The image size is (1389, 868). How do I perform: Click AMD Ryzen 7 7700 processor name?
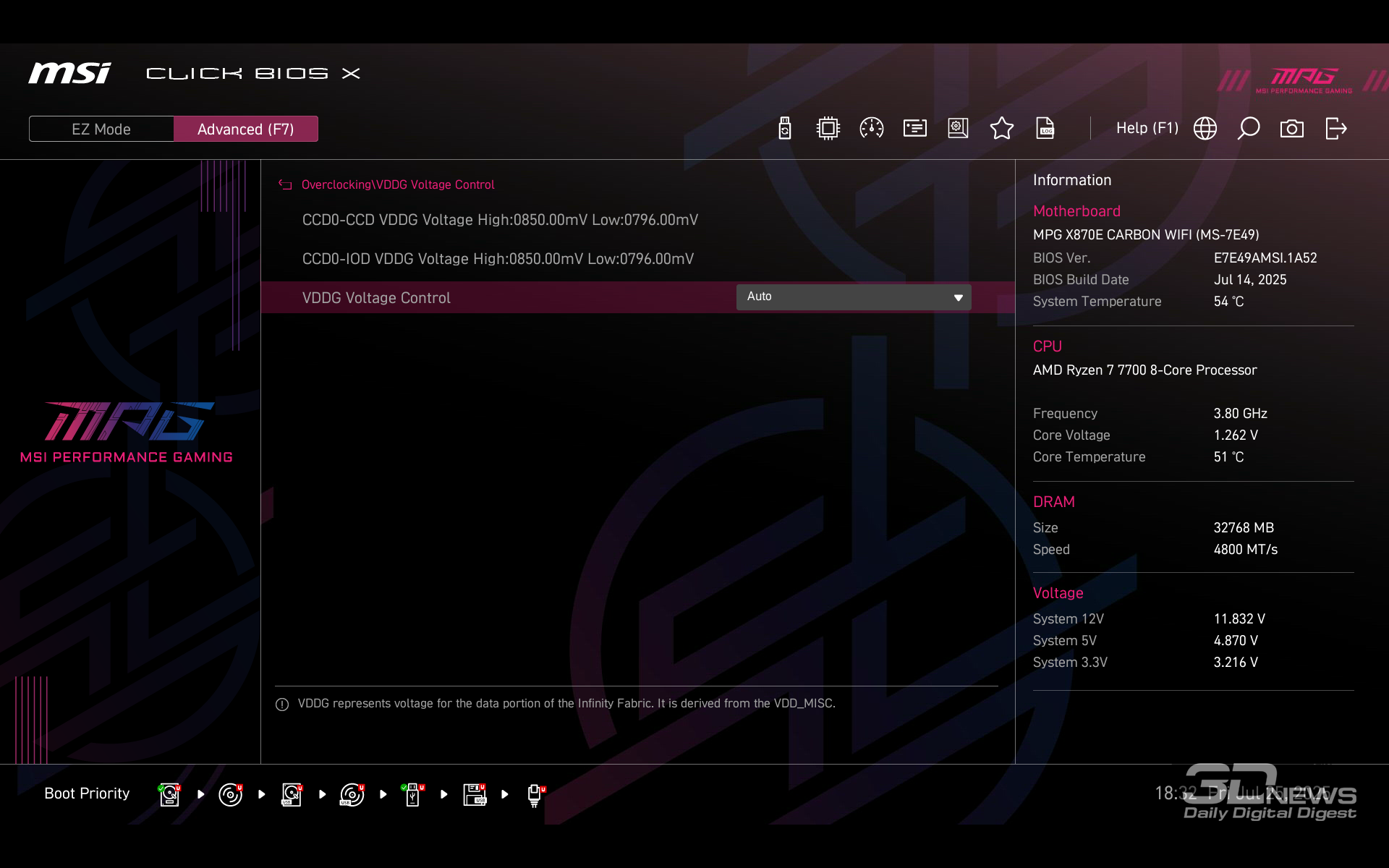(x=1145, y=370)
